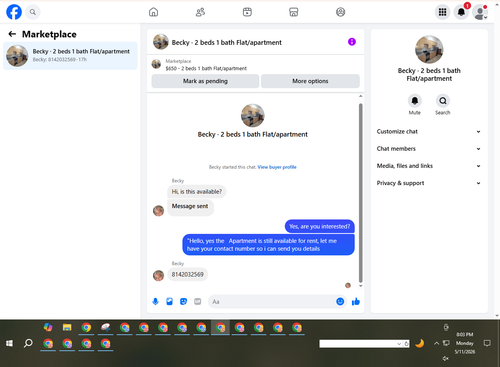Click the Yes, are you interested? message
This screenshot has height=367, width=500.
(319, 226)
